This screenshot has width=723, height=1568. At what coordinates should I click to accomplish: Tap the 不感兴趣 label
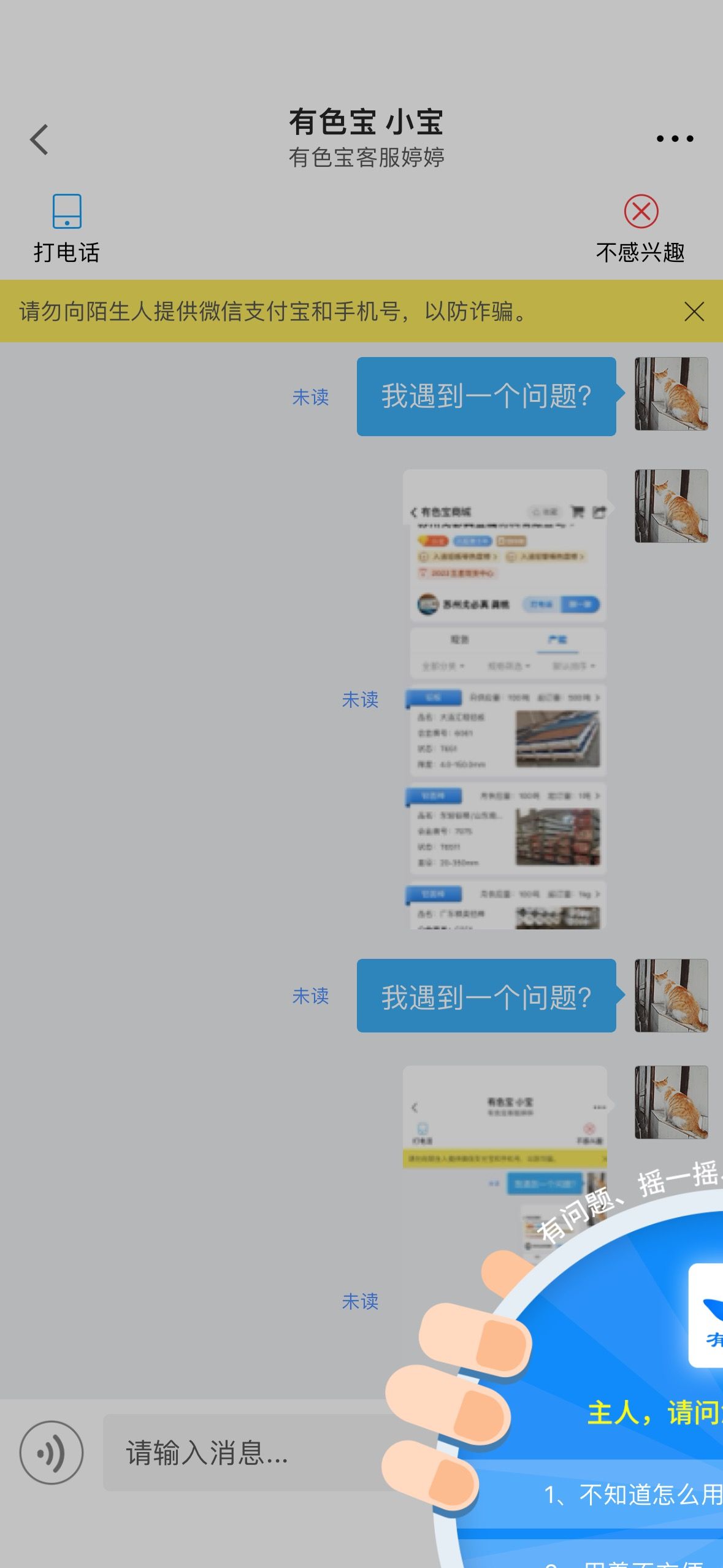point(641,252)
